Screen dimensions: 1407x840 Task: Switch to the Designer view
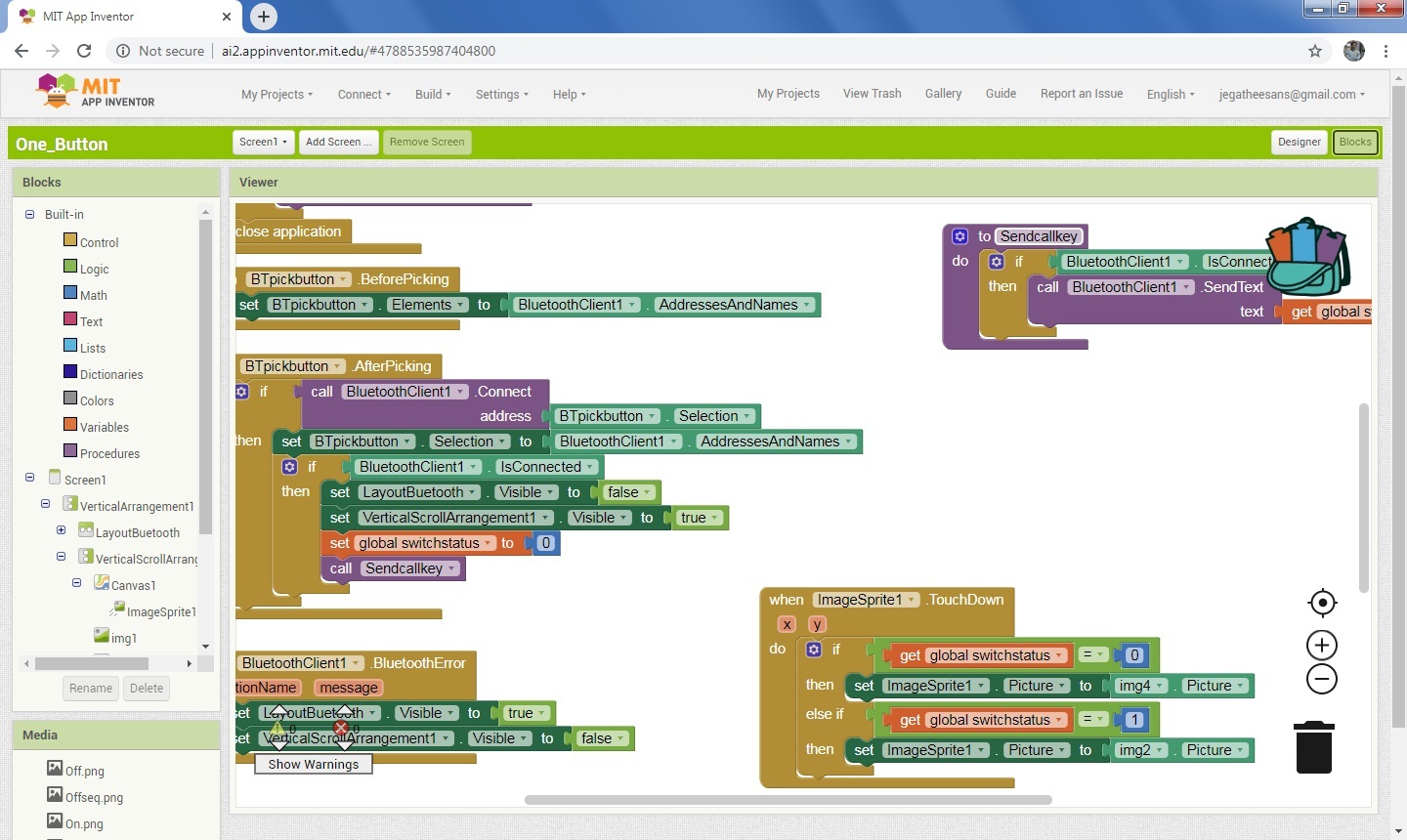[1299, 142]
